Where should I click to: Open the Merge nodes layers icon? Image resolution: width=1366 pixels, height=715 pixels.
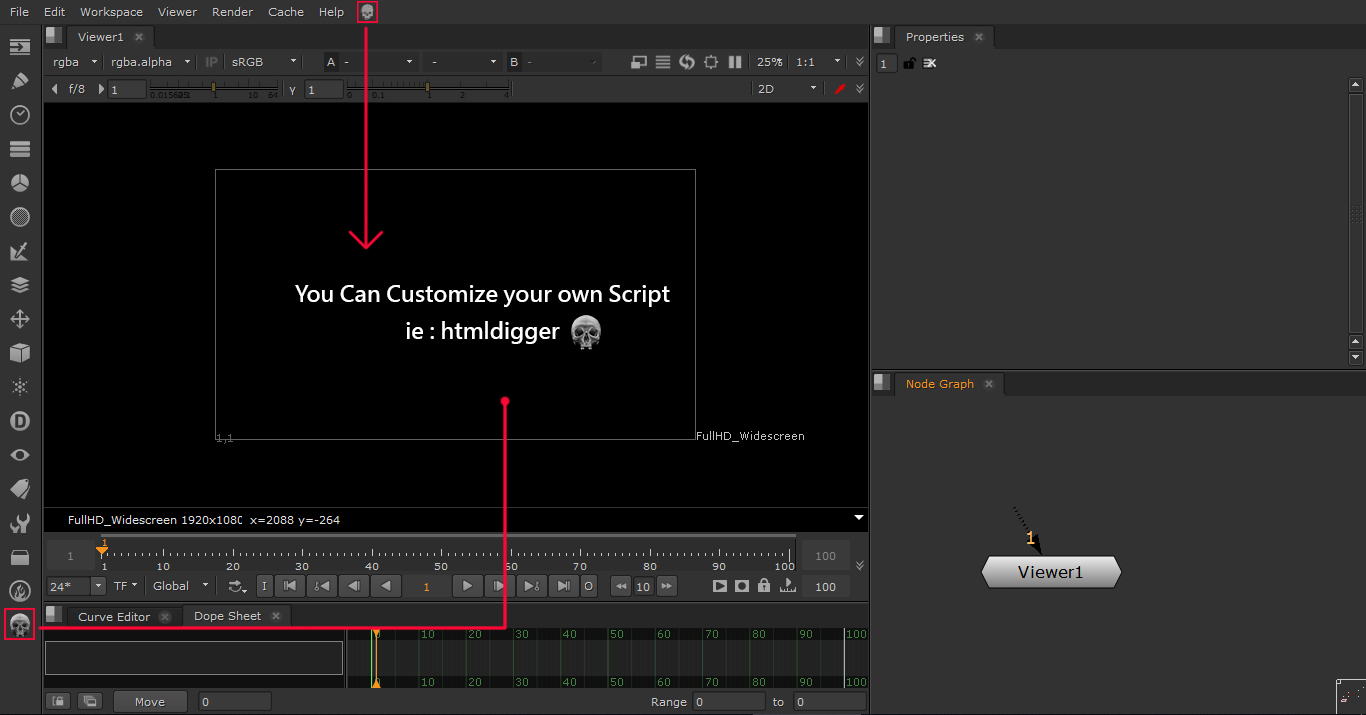[x=19, y=285]
